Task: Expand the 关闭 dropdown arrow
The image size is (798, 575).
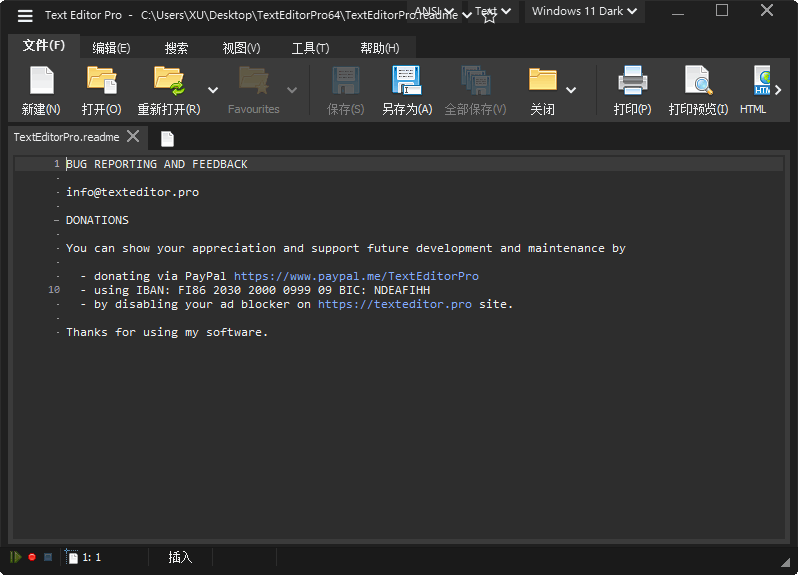Action: click(x=571, y=91)
